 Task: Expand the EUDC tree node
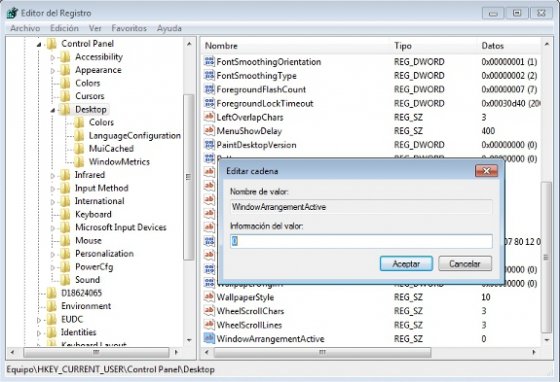pos(39,320)
